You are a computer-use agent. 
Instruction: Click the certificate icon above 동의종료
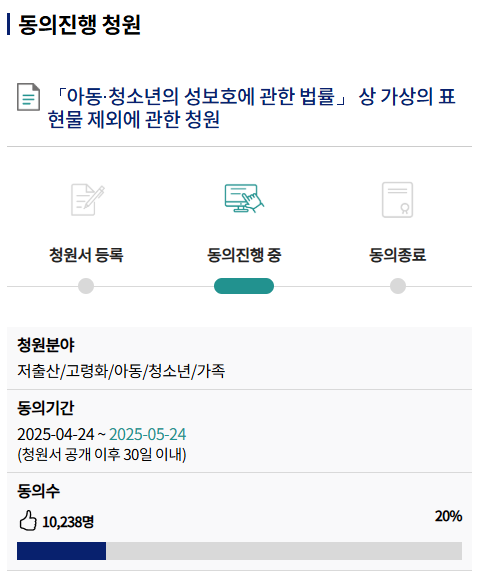pos(397,200)
